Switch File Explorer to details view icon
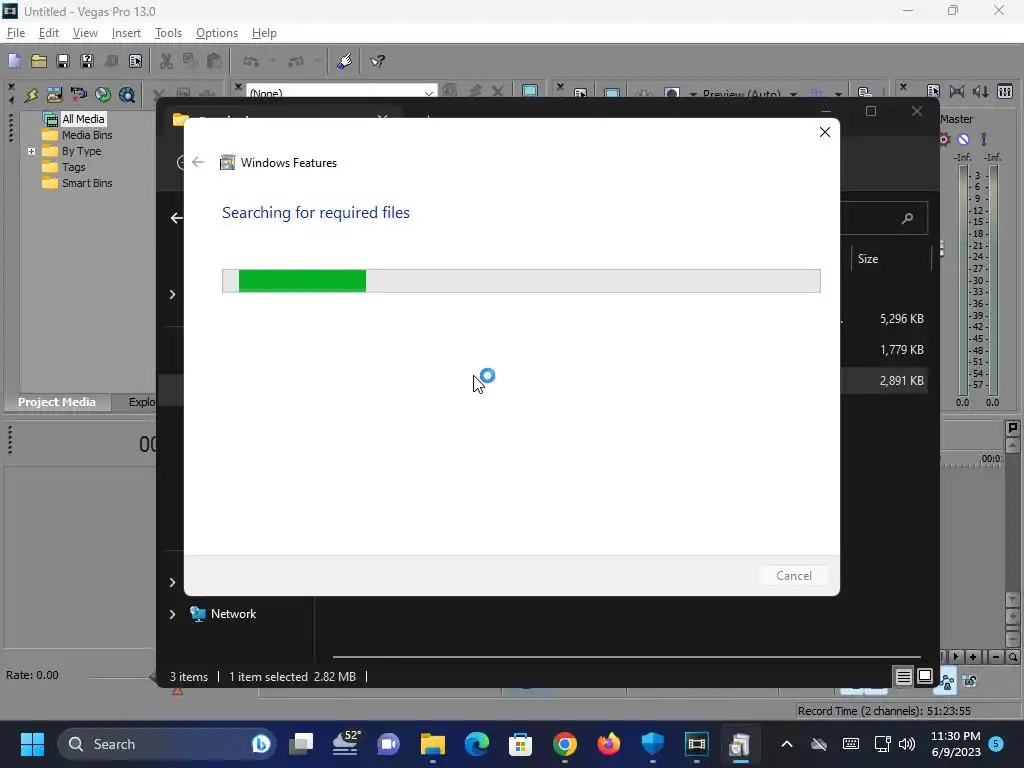1024x768 pixels. pyautogui.click(x=903, y=677)
